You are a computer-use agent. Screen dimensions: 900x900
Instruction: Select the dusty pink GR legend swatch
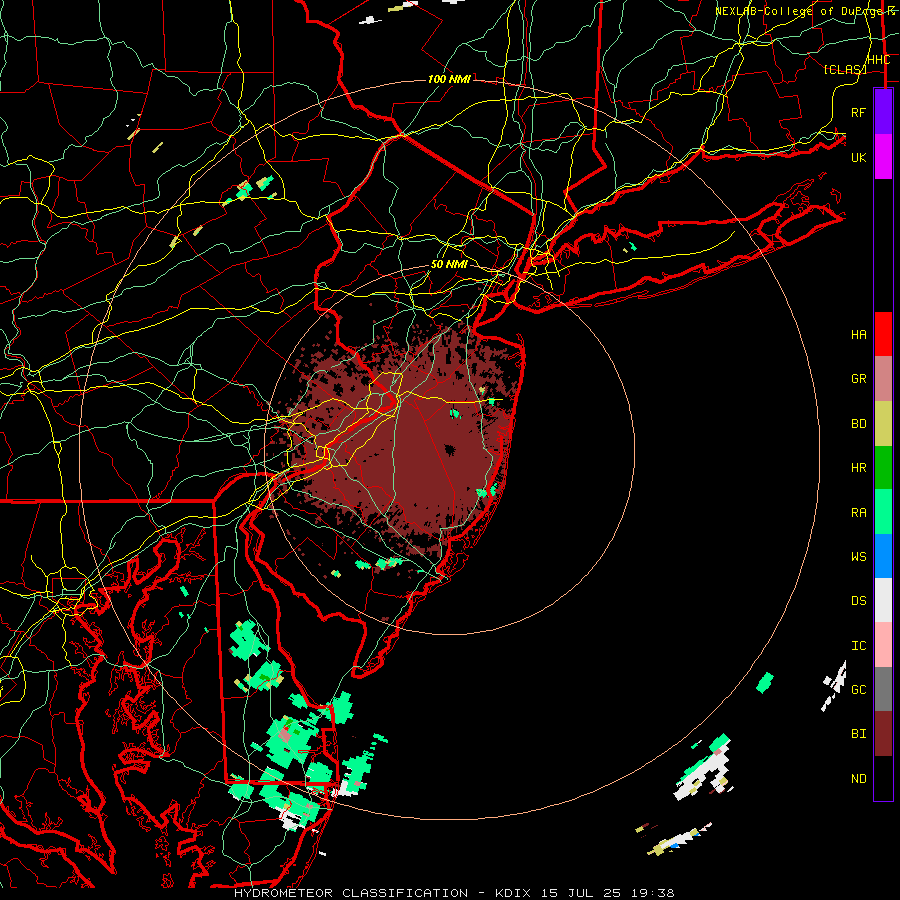883,379
